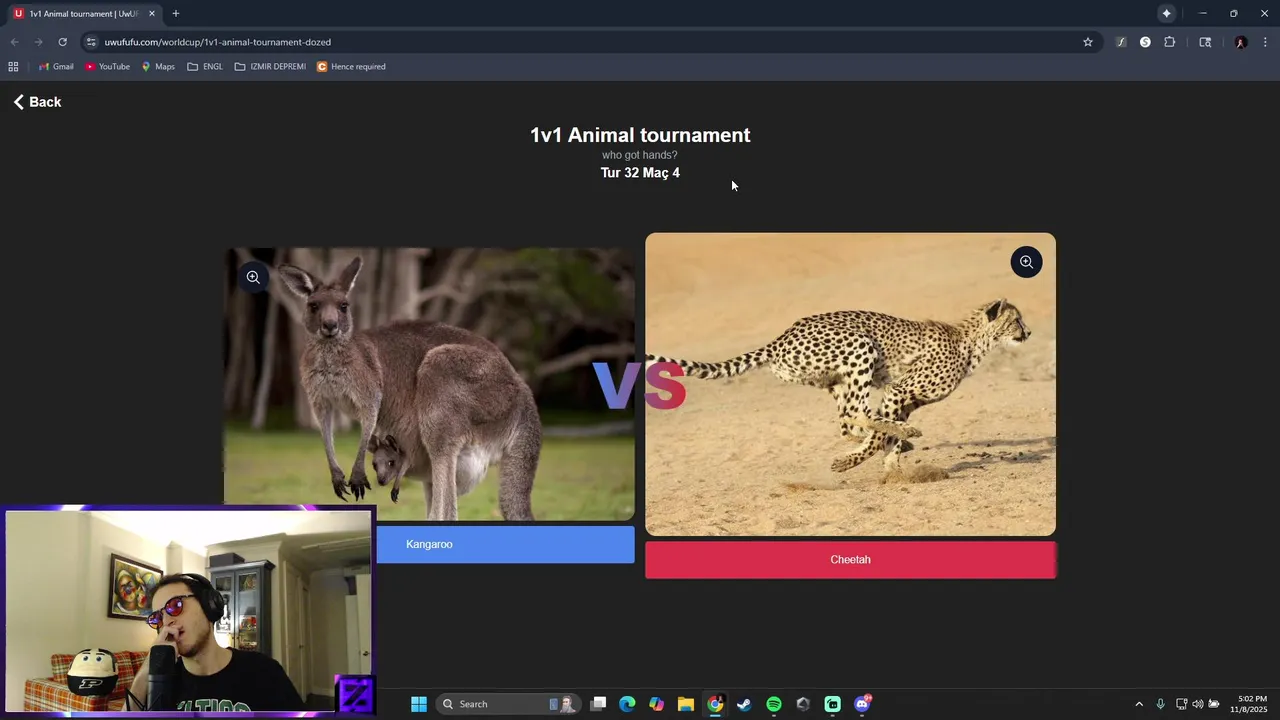View site information icon in address bar

91,42
